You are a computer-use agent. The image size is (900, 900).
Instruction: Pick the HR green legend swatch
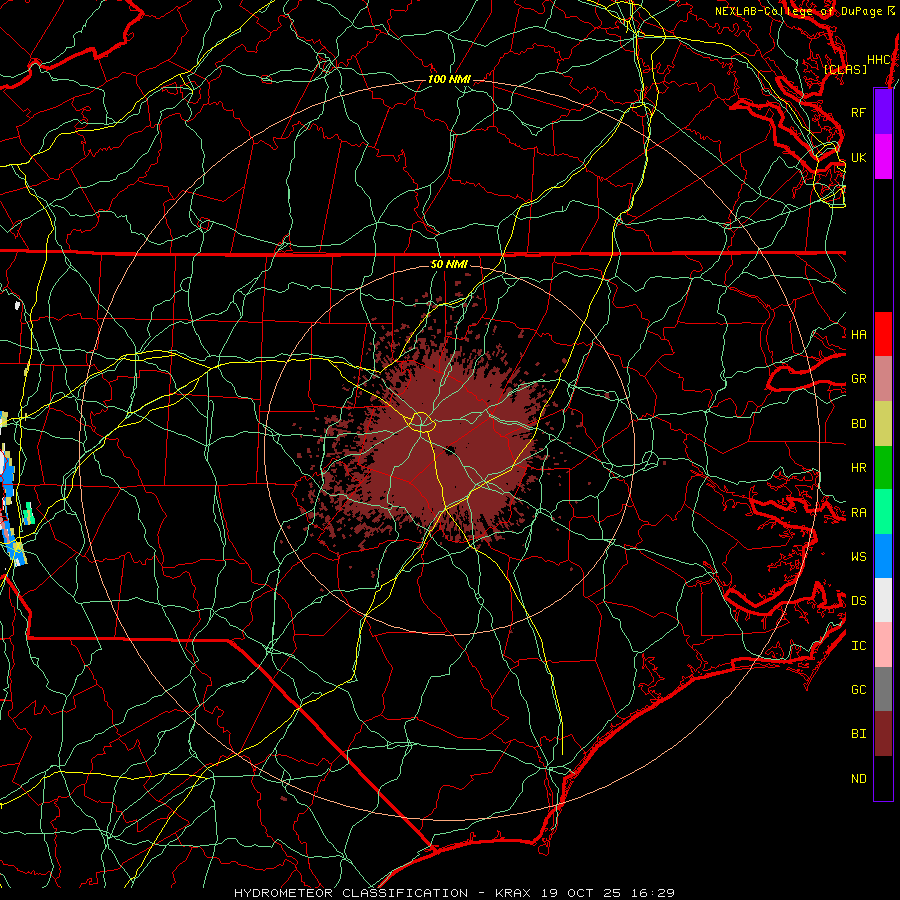coord(883,468)
